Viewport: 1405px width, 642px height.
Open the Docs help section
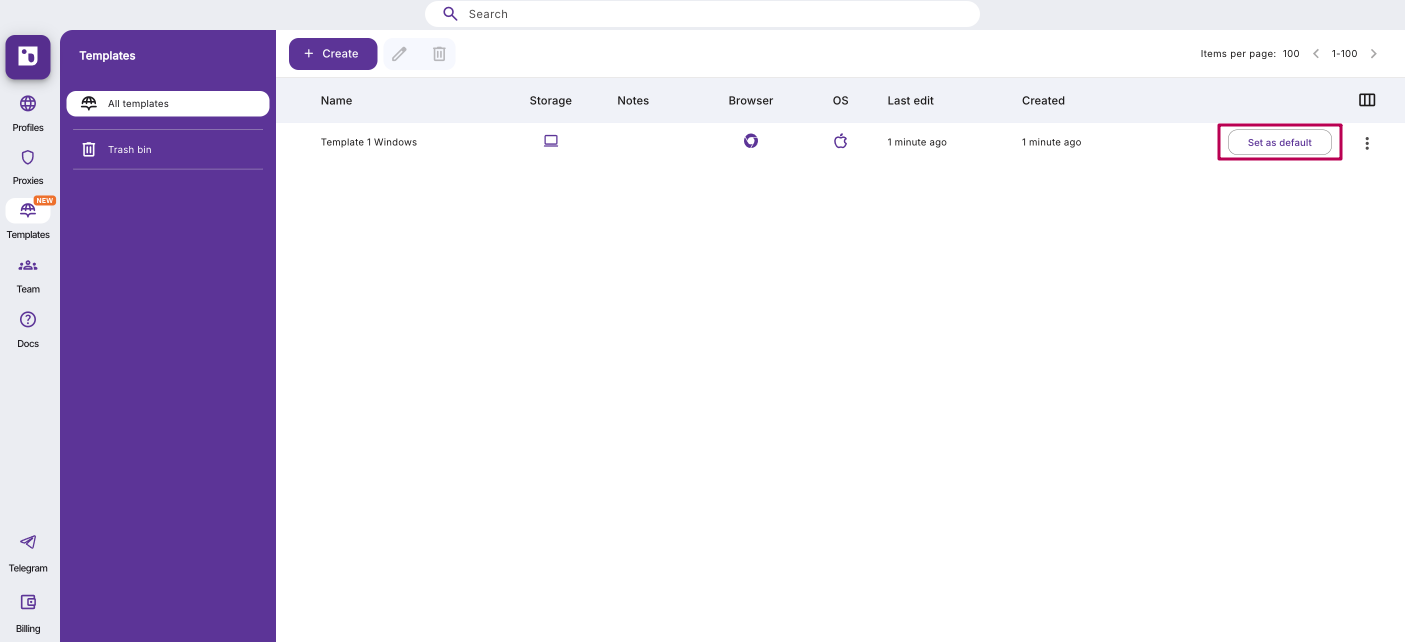pos(28,329)
